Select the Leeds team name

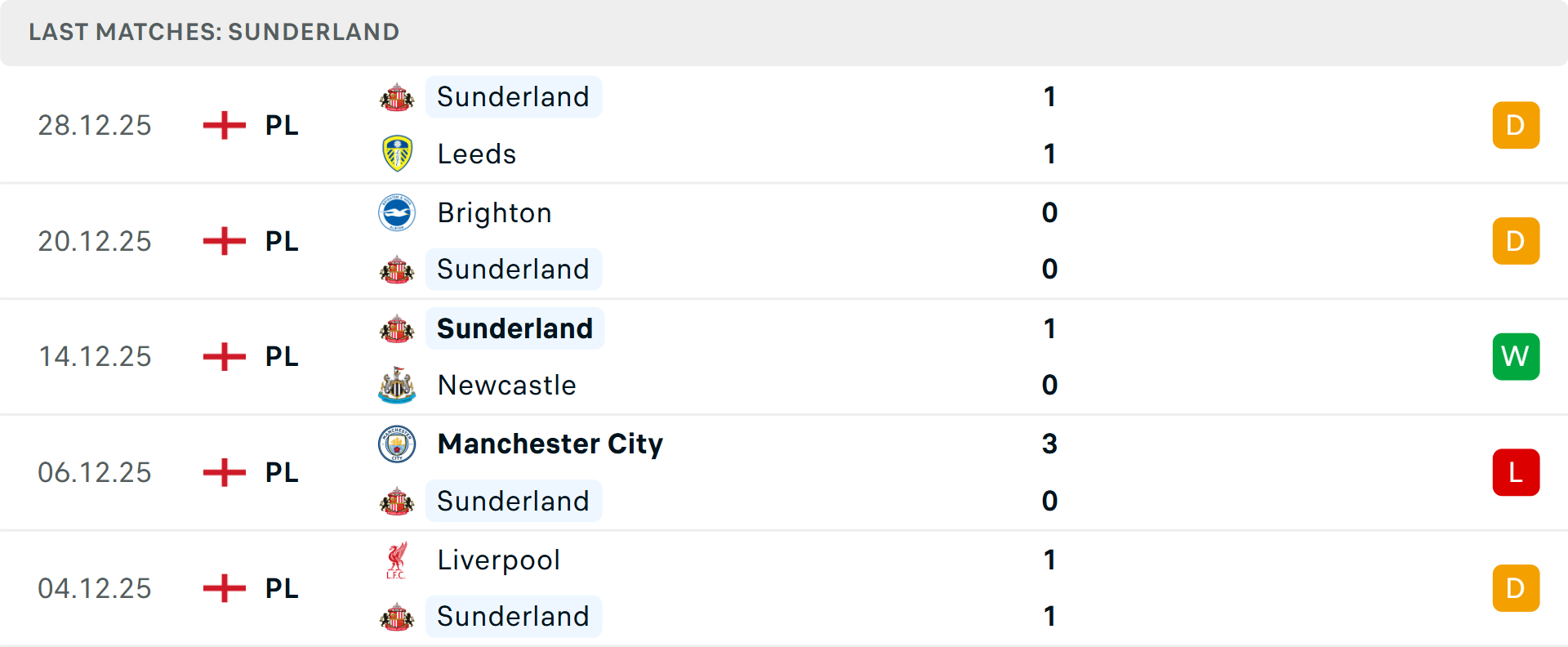click(476, 154)
